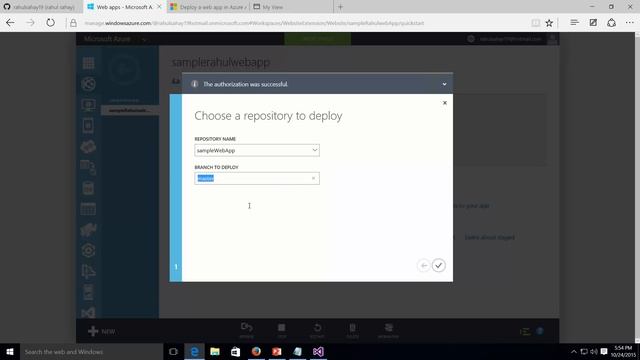This screenshot has height=360, width=640.
Task: Add page to favorites with star
Action: 549,23
